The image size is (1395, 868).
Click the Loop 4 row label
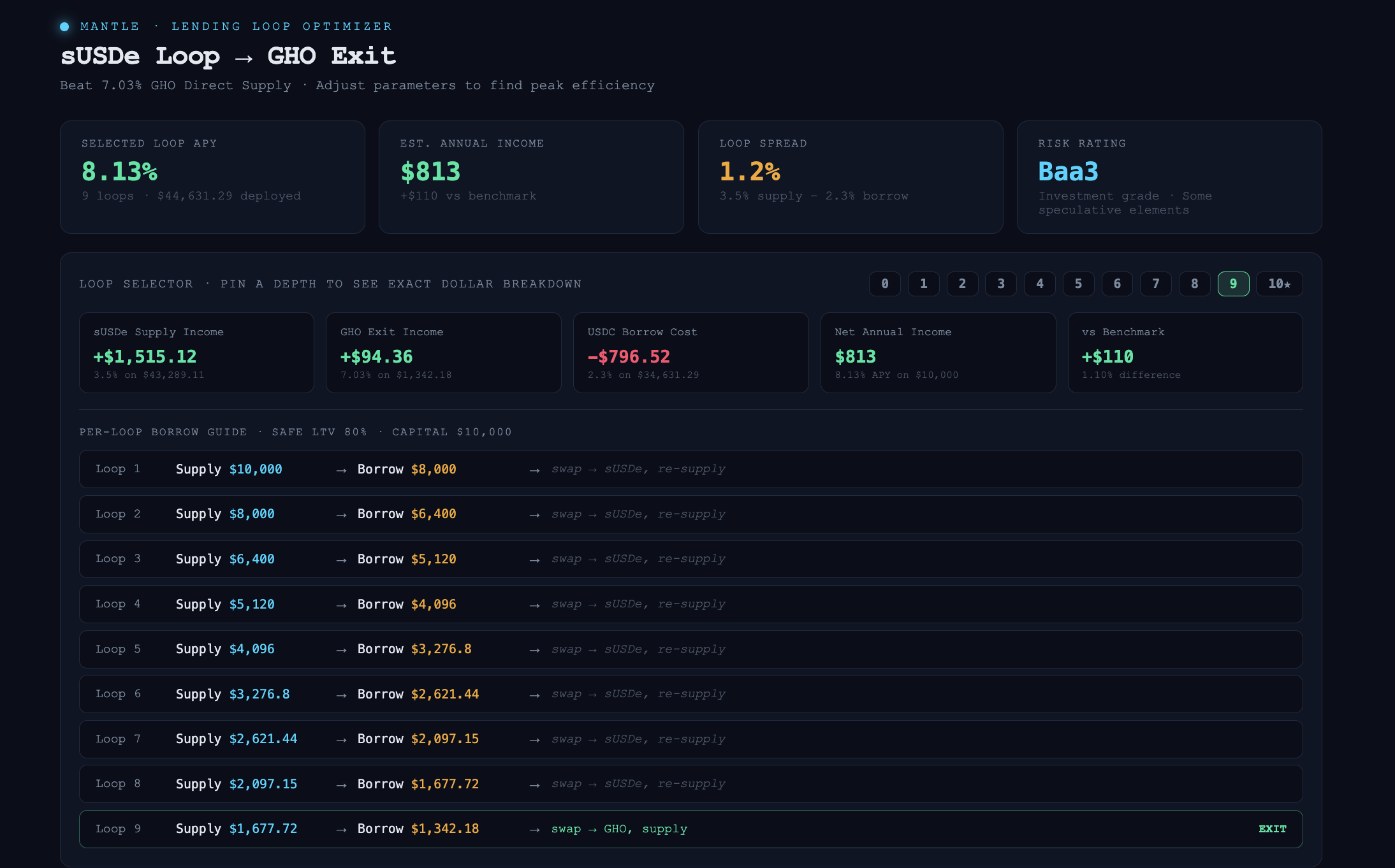[118, 604]
